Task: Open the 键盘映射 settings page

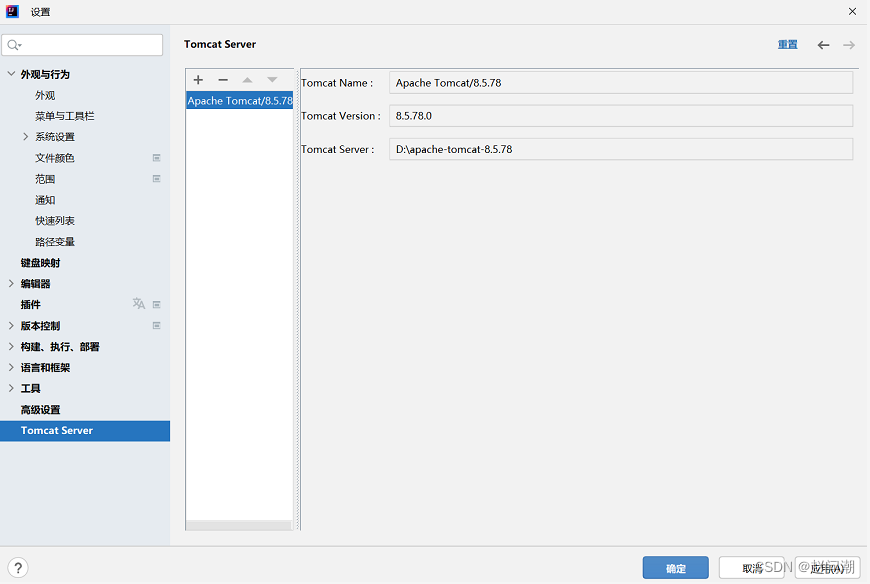Action: click(41, 263)
